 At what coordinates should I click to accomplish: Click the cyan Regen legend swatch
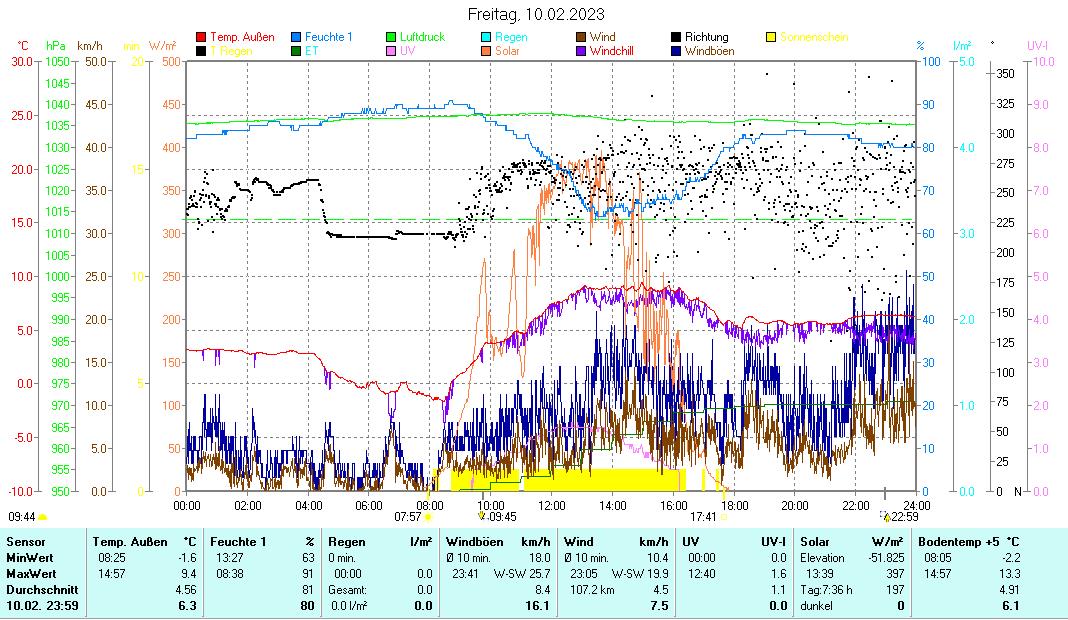(x=486, y=37)
